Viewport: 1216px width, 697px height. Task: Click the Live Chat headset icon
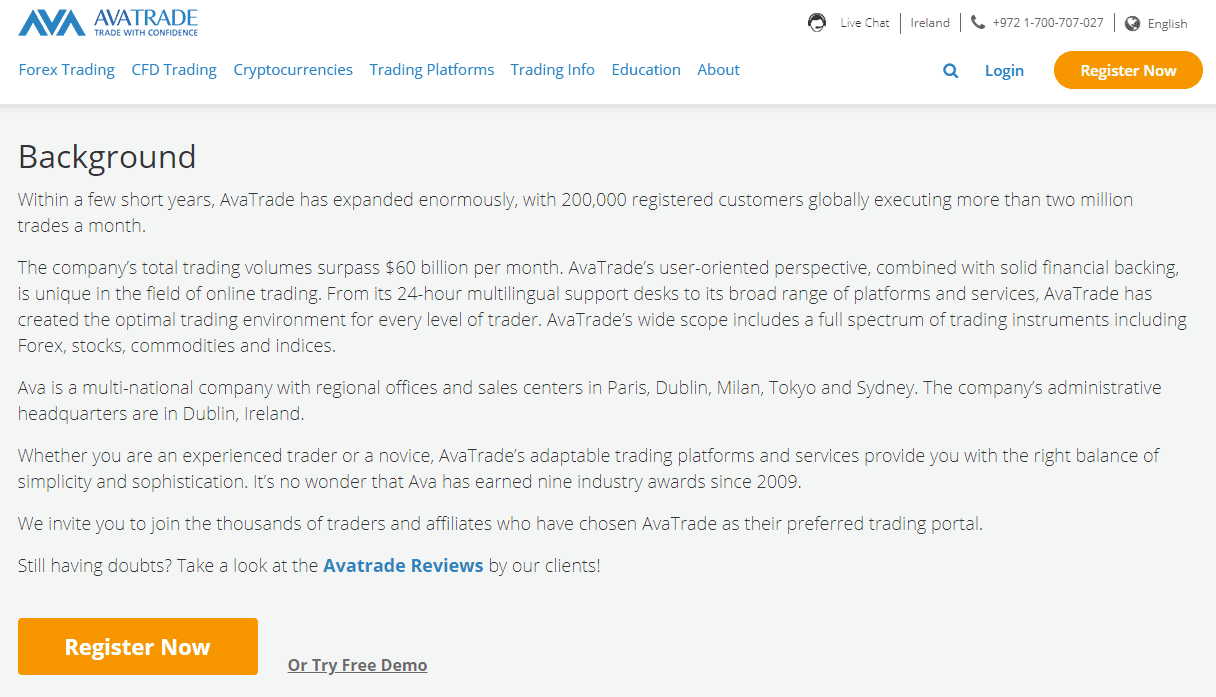pyautogui.click(x=817, y=23)
